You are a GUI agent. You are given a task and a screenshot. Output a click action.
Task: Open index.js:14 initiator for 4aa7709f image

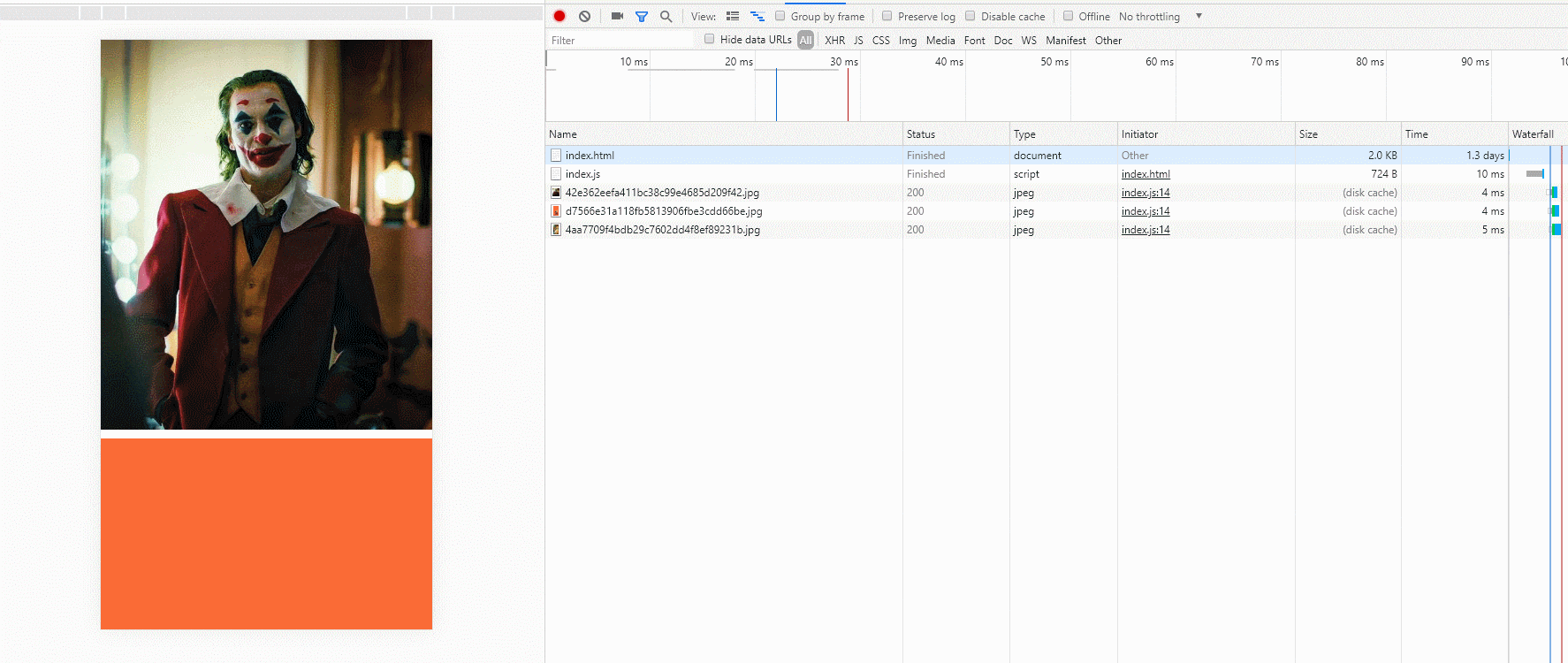pyautogui.click(x=1146, y=230)
